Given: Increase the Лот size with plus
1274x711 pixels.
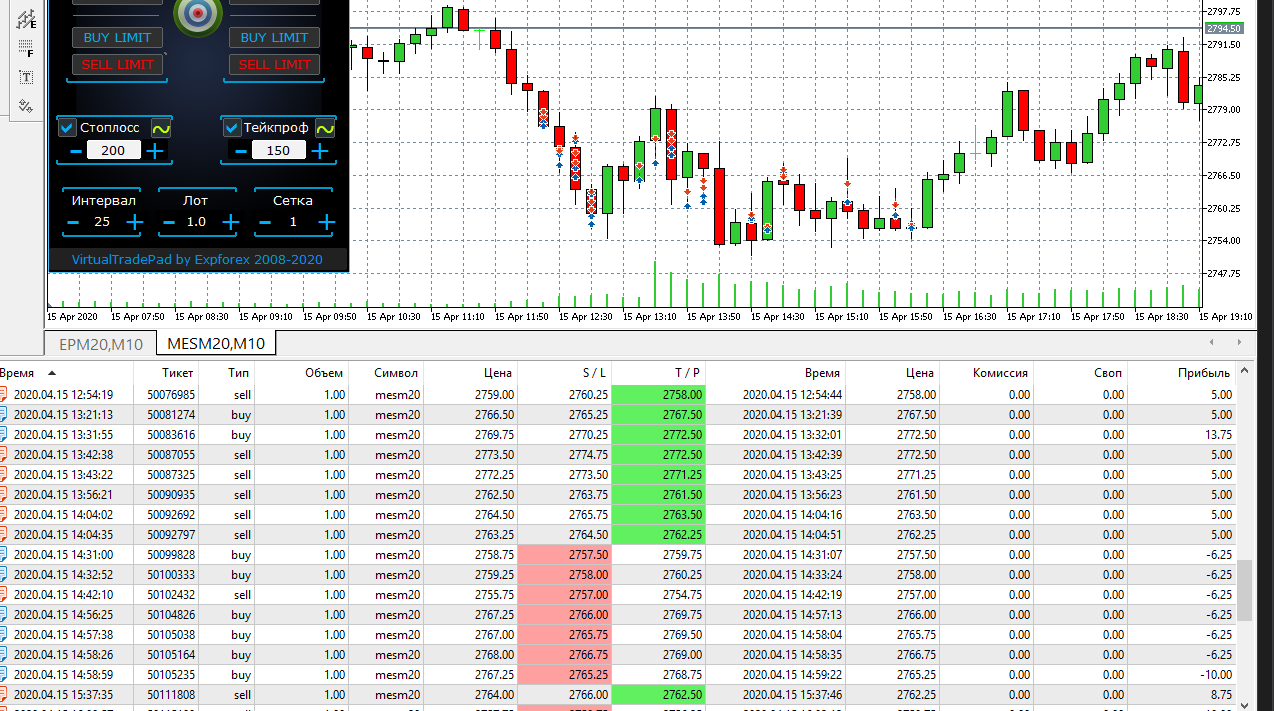Looking at the screenshot, I should tap(230, 222).
